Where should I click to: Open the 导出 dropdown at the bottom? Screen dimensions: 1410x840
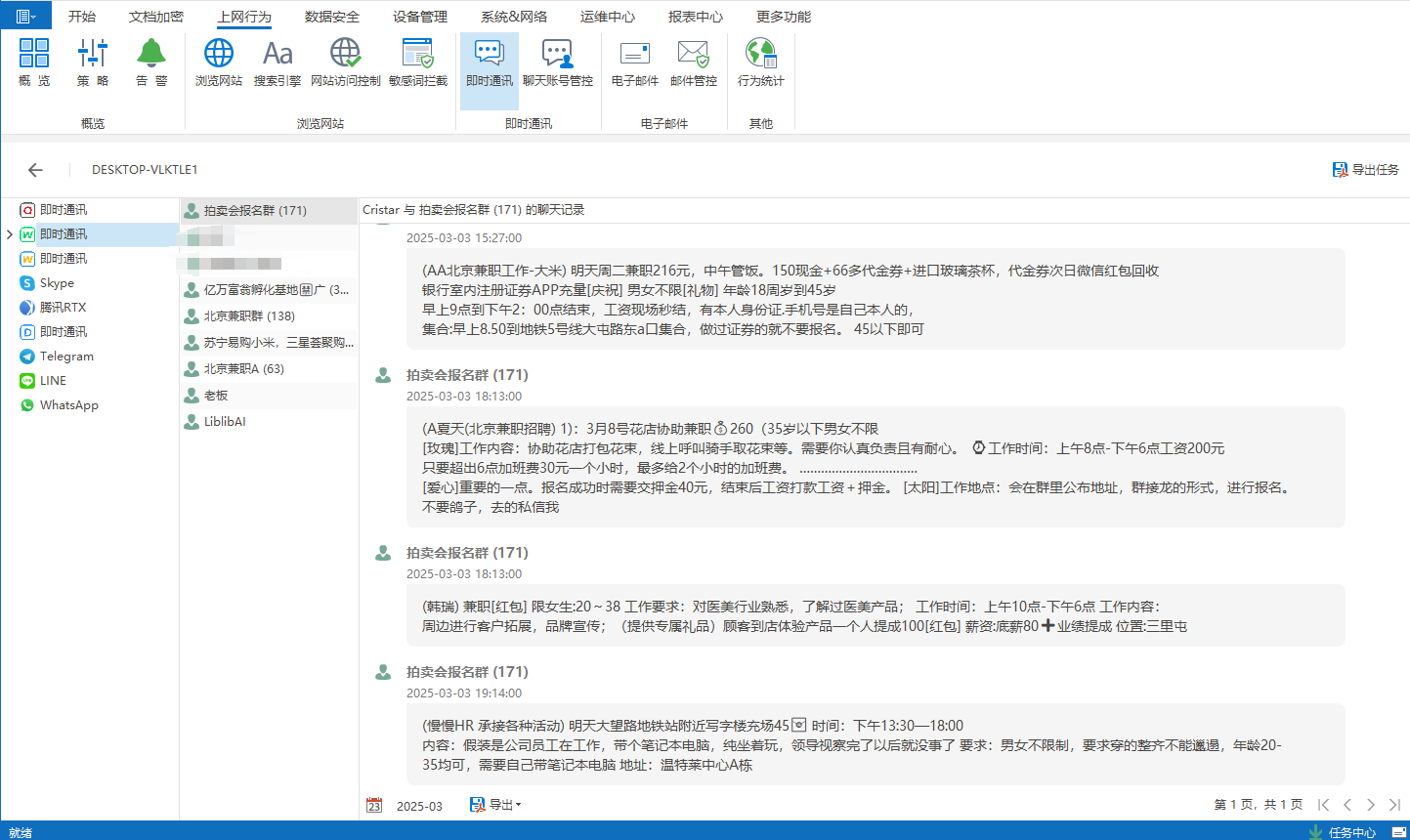point(496,805)
